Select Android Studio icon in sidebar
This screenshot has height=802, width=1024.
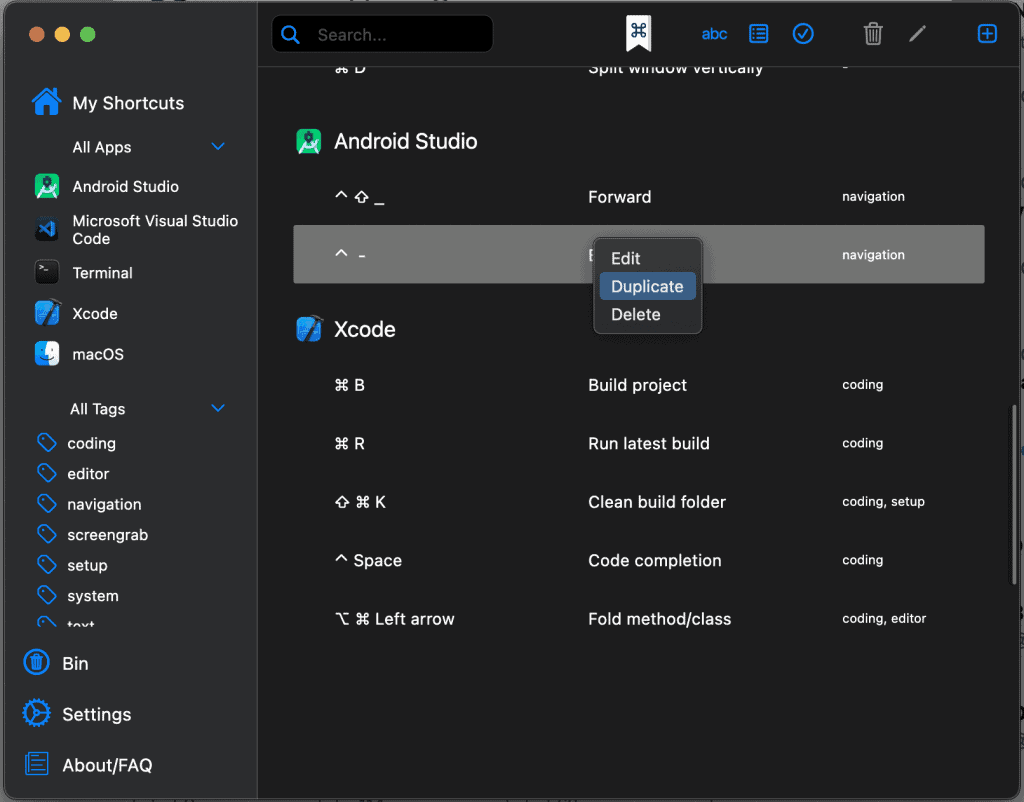[x=47, y=186]
